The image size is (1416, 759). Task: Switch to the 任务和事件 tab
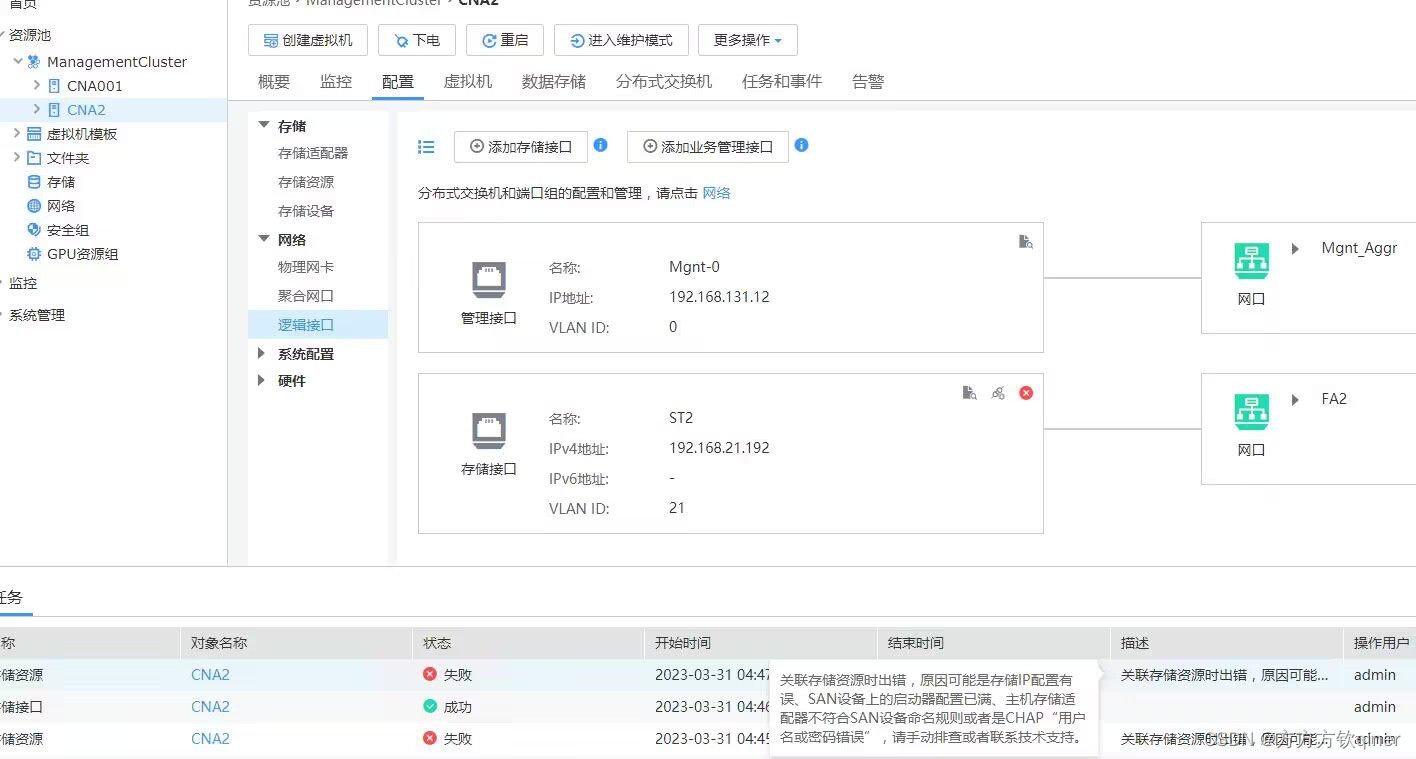(782, 82)
